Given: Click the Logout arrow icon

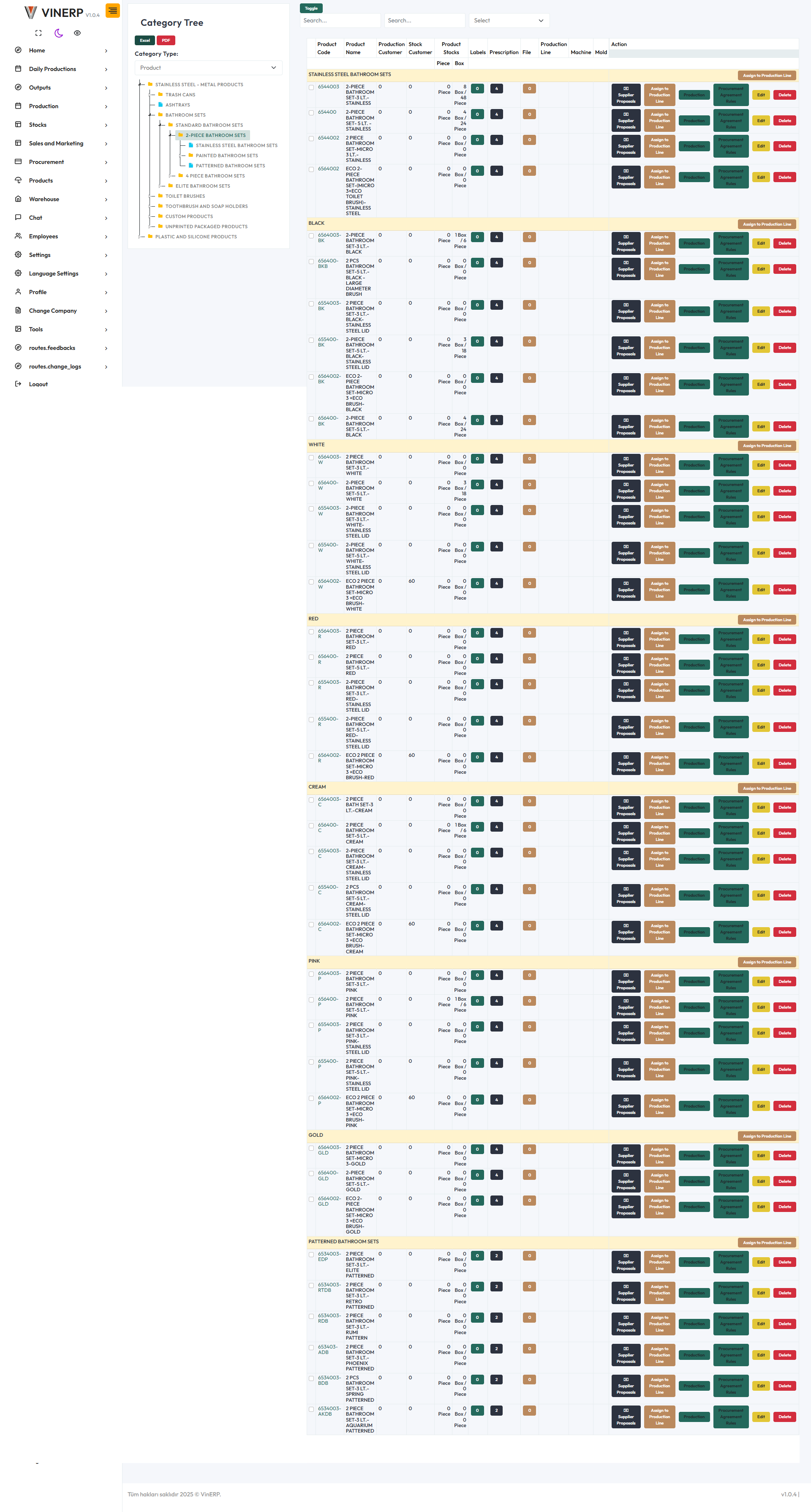Looking at the screenshot, I should coord(18,384).
